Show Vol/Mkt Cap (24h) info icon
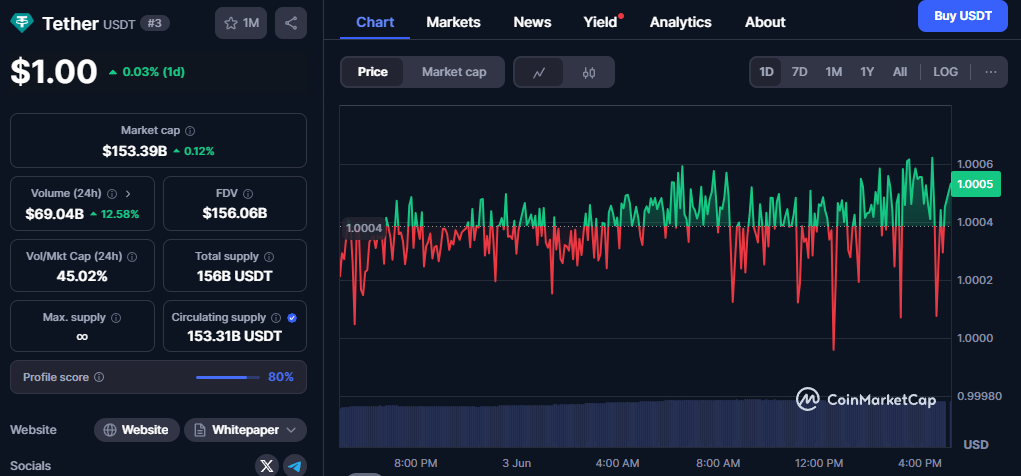1021x476 pixels. pyautogui.click(x=132, y=257)
